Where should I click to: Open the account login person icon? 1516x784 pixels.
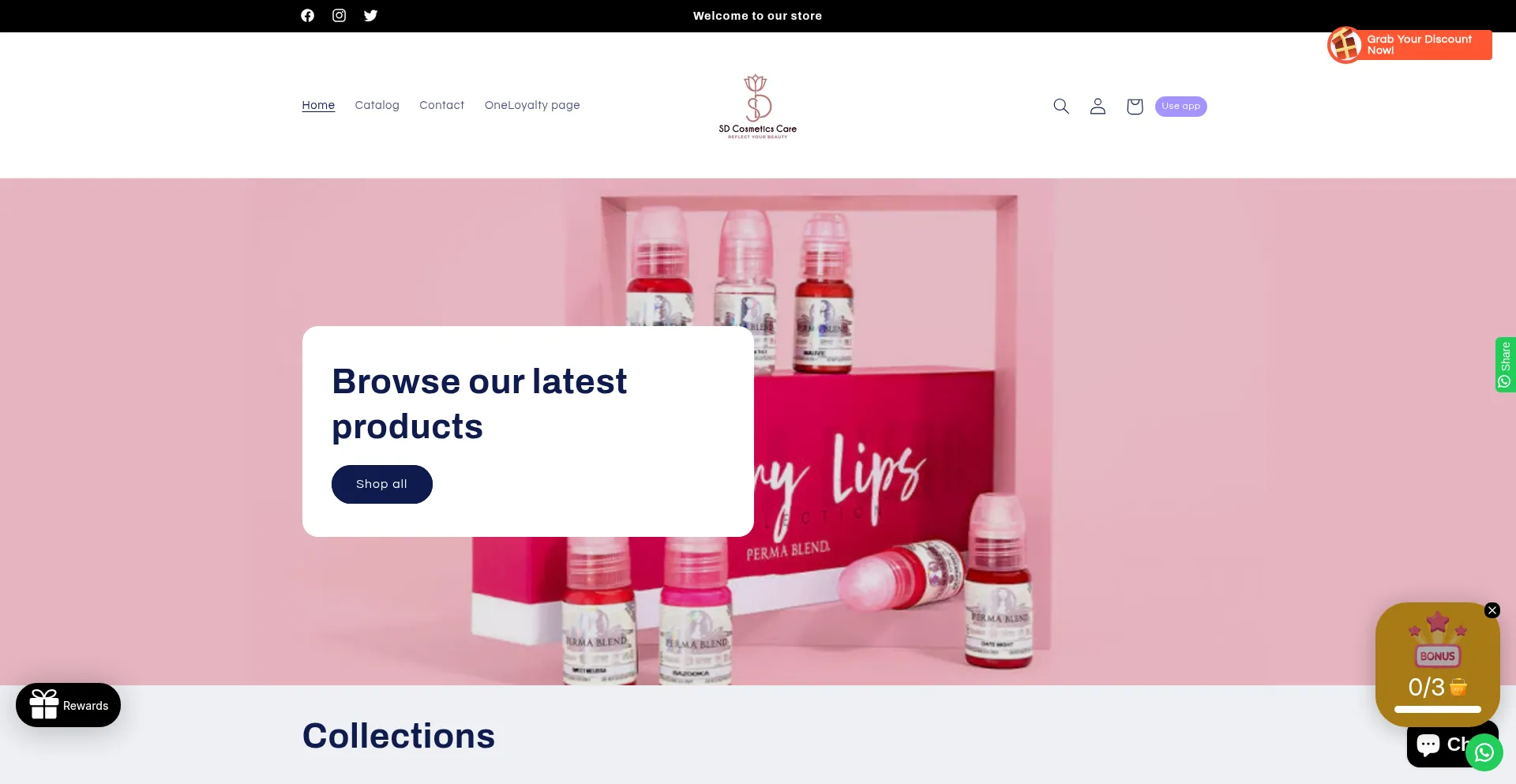[x=1098, y=106]
